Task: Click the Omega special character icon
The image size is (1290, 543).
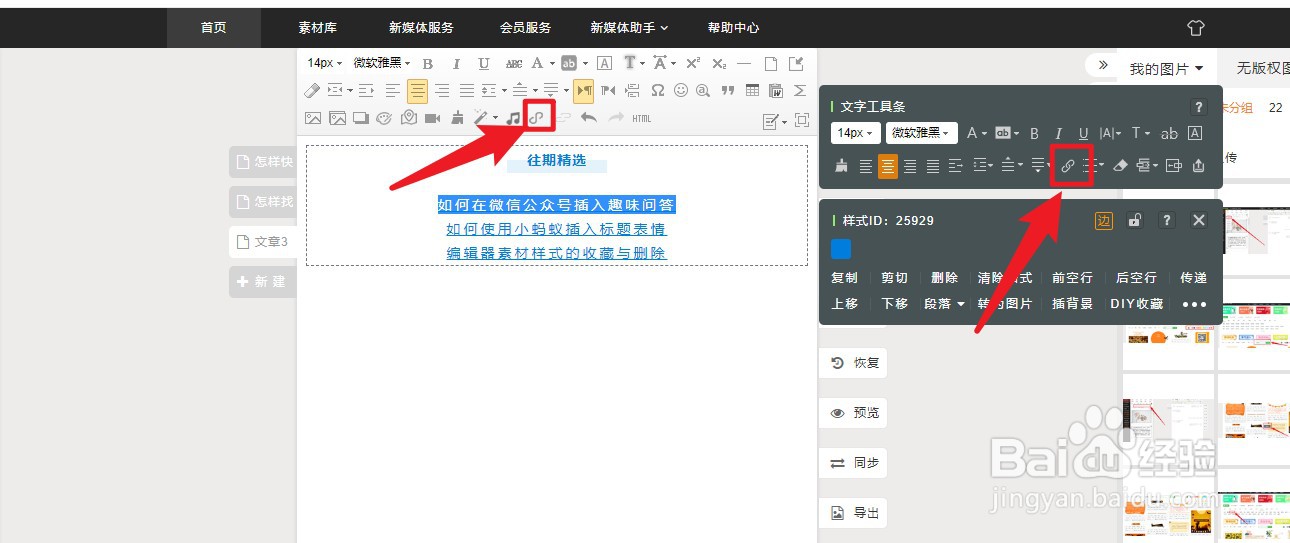Action: 657,90
